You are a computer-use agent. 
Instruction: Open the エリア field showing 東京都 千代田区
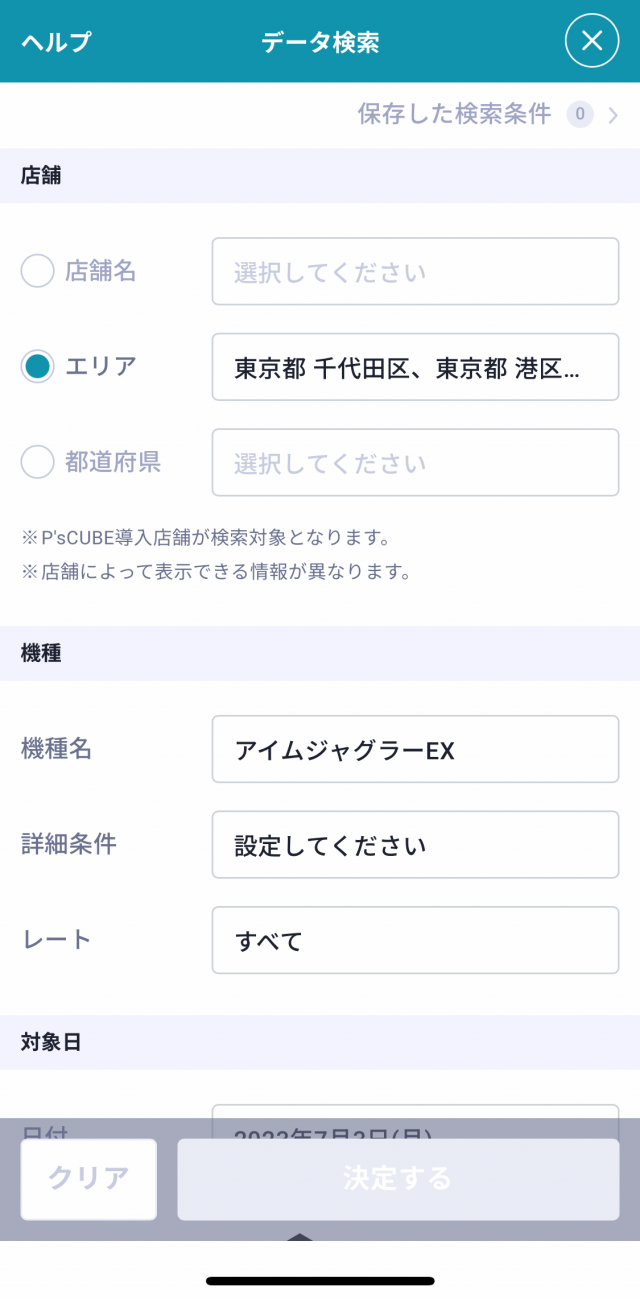click(415, 367)
